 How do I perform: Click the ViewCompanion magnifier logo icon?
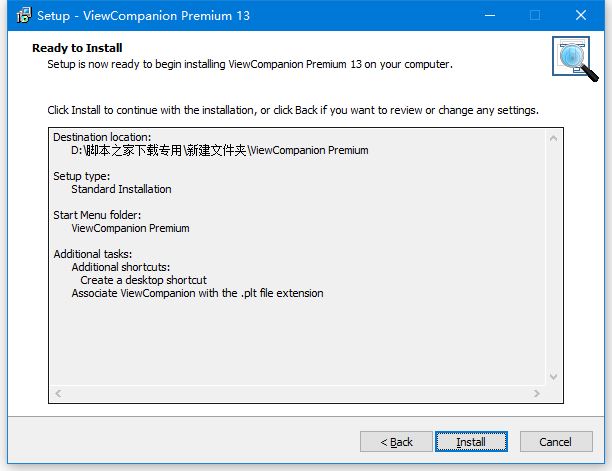[575, 59]
